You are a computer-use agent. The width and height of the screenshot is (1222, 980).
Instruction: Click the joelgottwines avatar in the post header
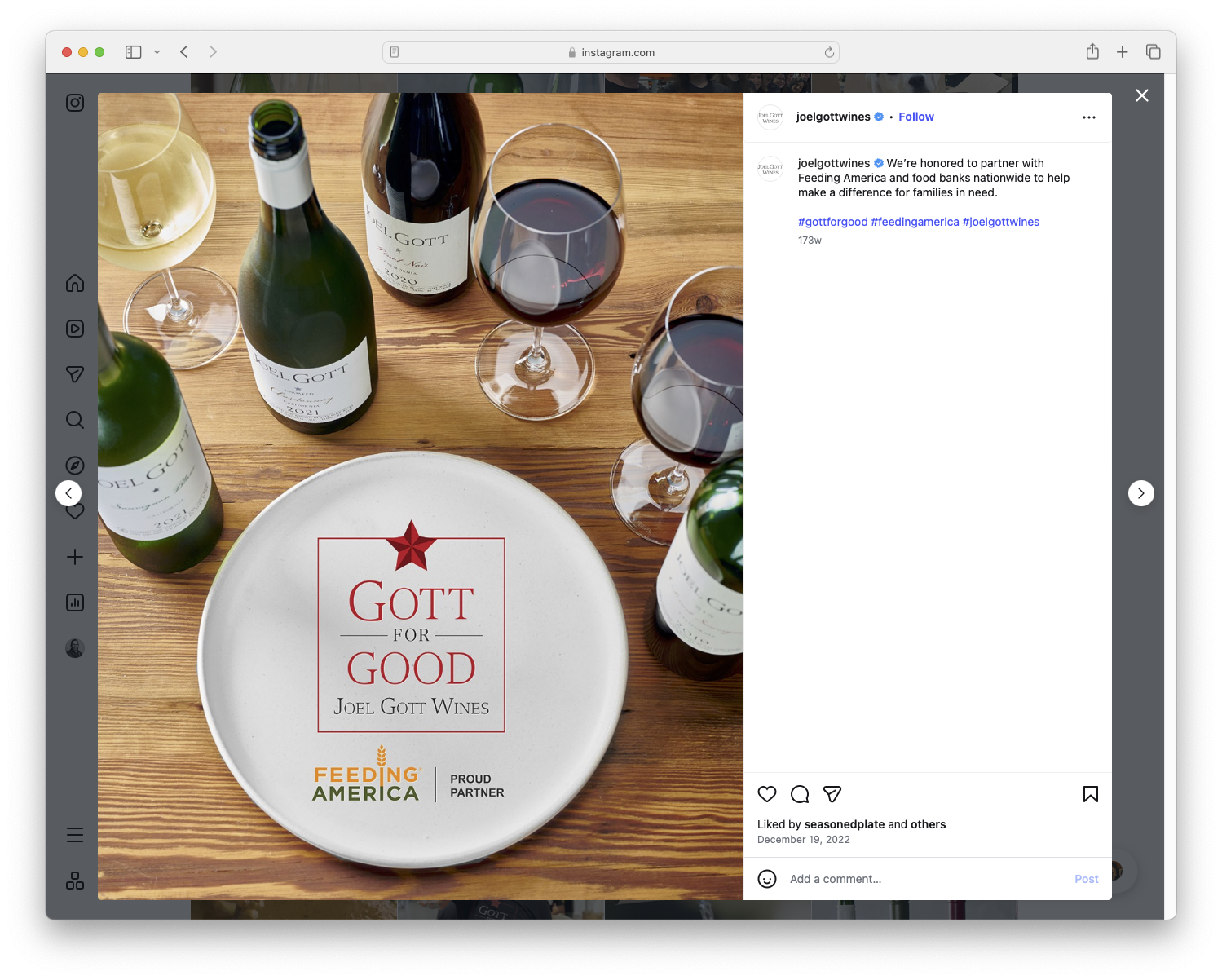point(770,117)
